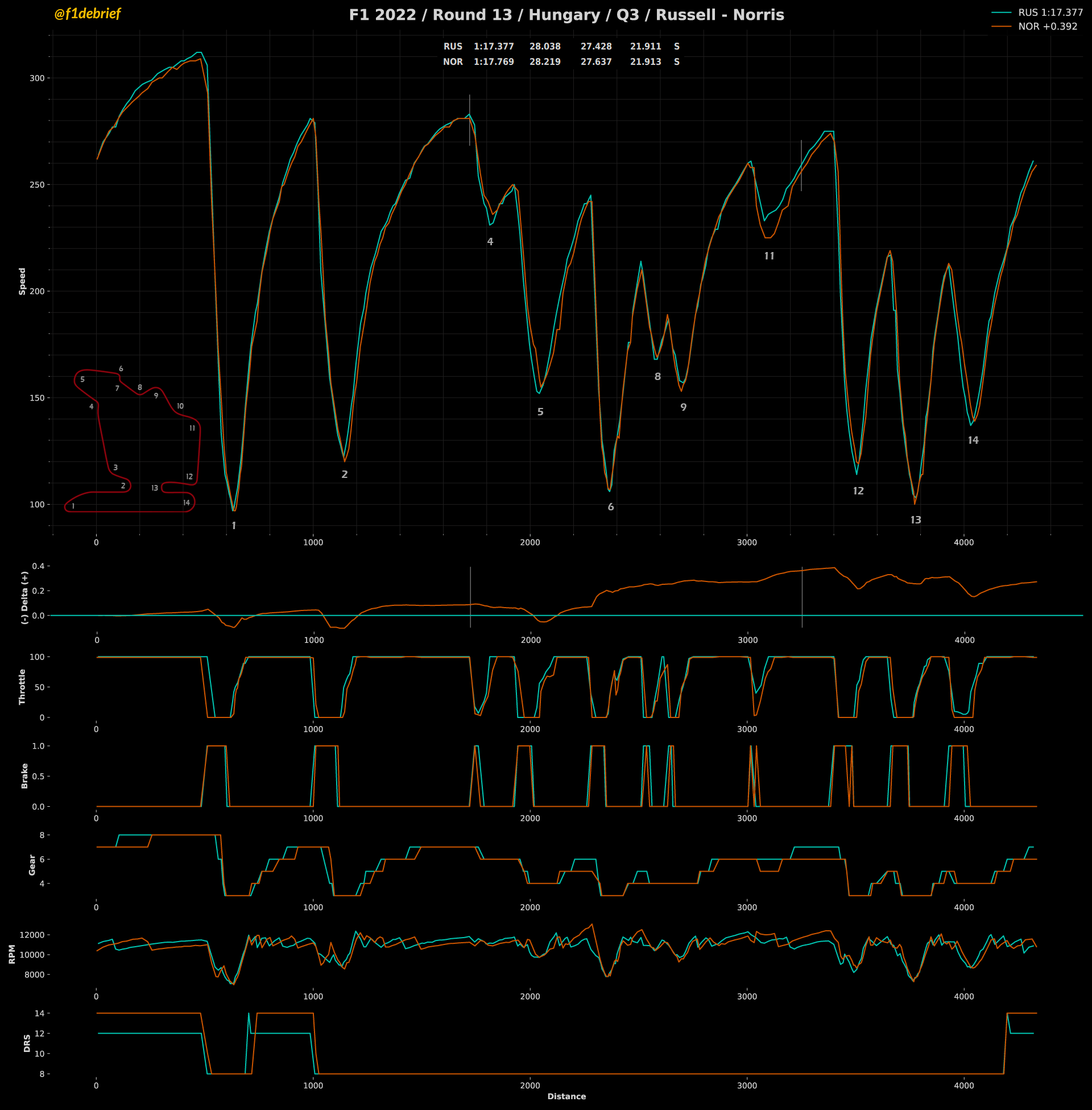Click Russell's lap time 1:17.377 in table
The height and width of the screenshot is (1110, 1092).
click(493, 47)
